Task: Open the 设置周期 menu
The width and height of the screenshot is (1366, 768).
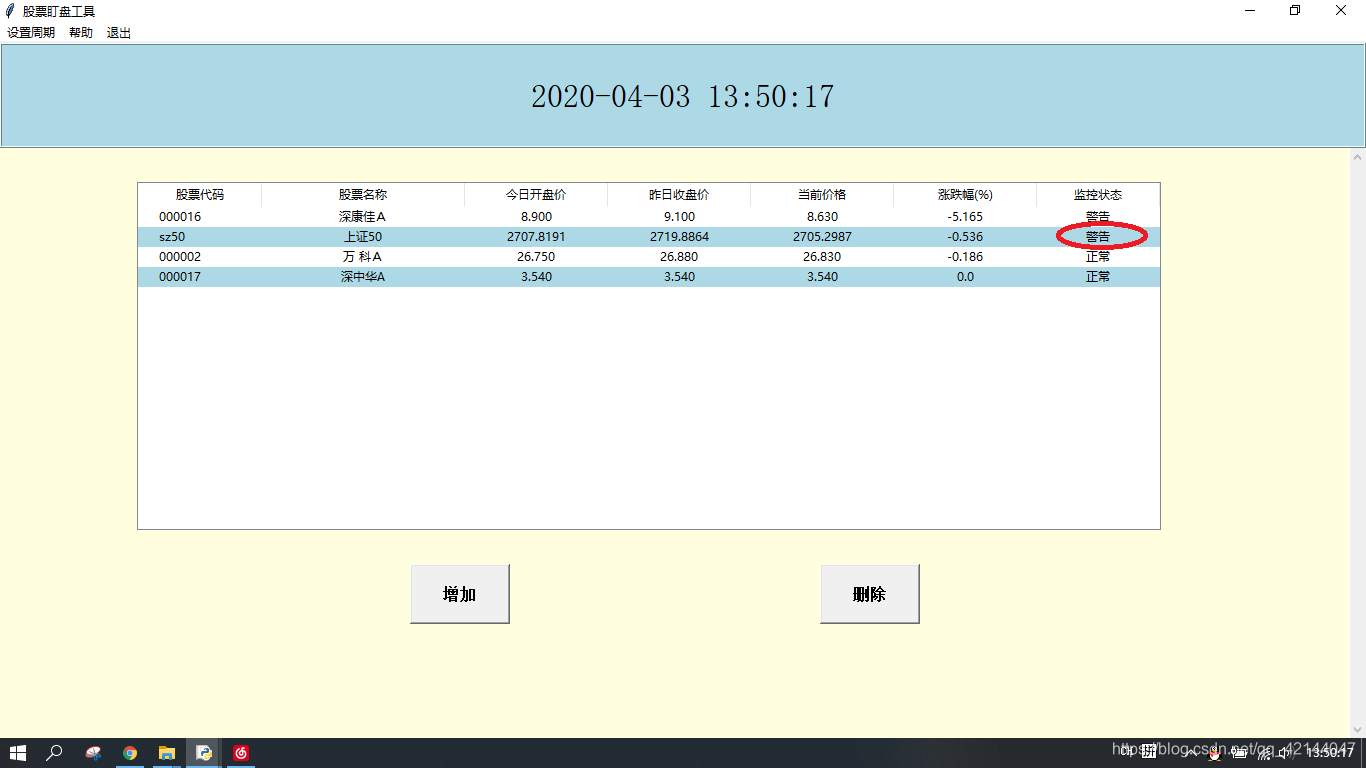Action: (31, 33)
